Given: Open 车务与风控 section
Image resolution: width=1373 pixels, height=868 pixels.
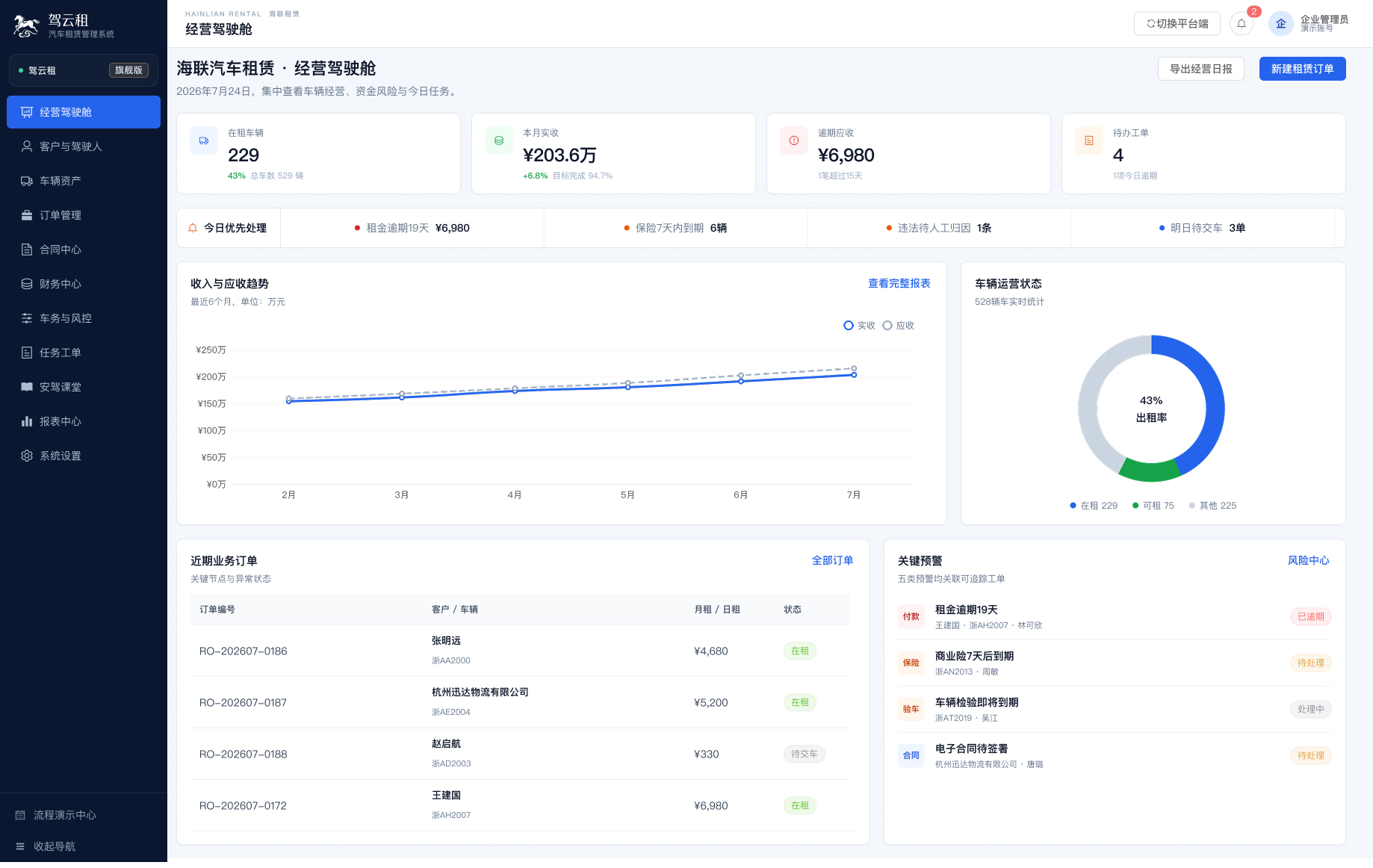Looking at the screenshot, I should coord(84,318).
